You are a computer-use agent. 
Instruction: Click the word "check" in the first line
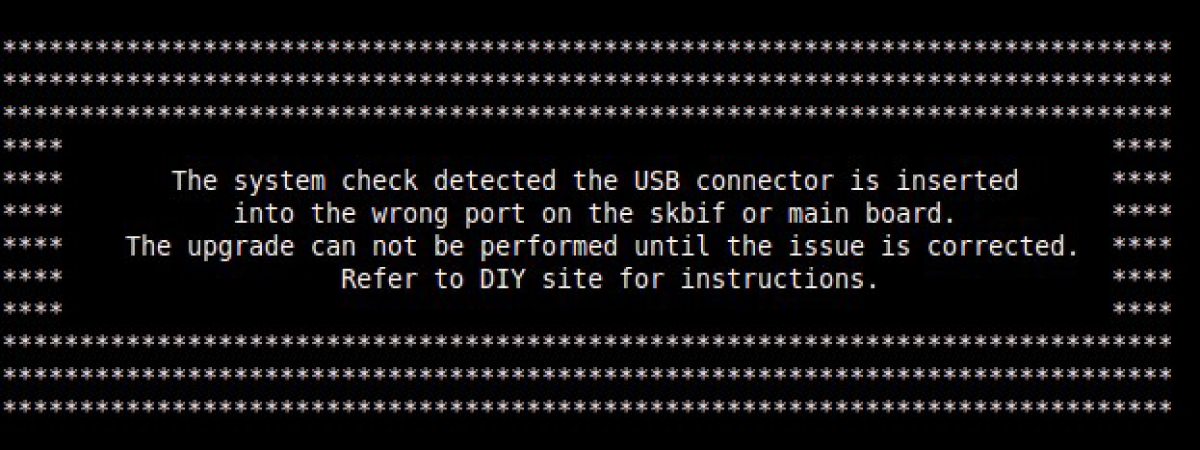tap(379, 181)
